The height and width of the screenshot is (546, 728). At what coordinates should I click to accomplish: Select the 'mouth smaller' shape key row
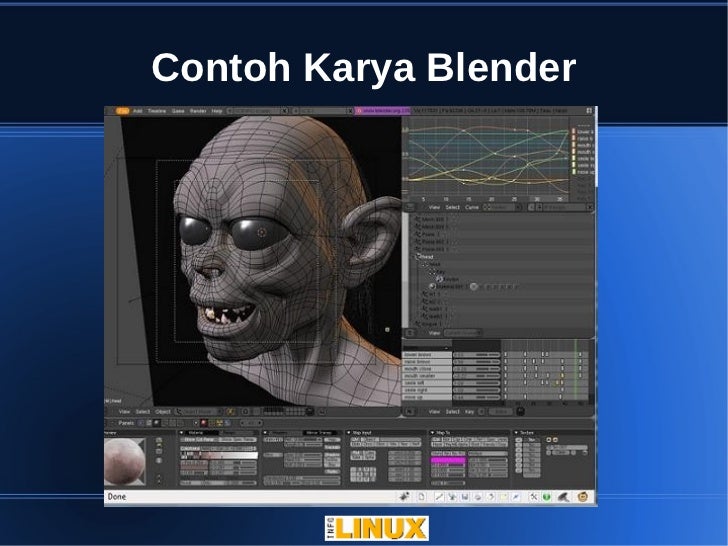(427, 376)
